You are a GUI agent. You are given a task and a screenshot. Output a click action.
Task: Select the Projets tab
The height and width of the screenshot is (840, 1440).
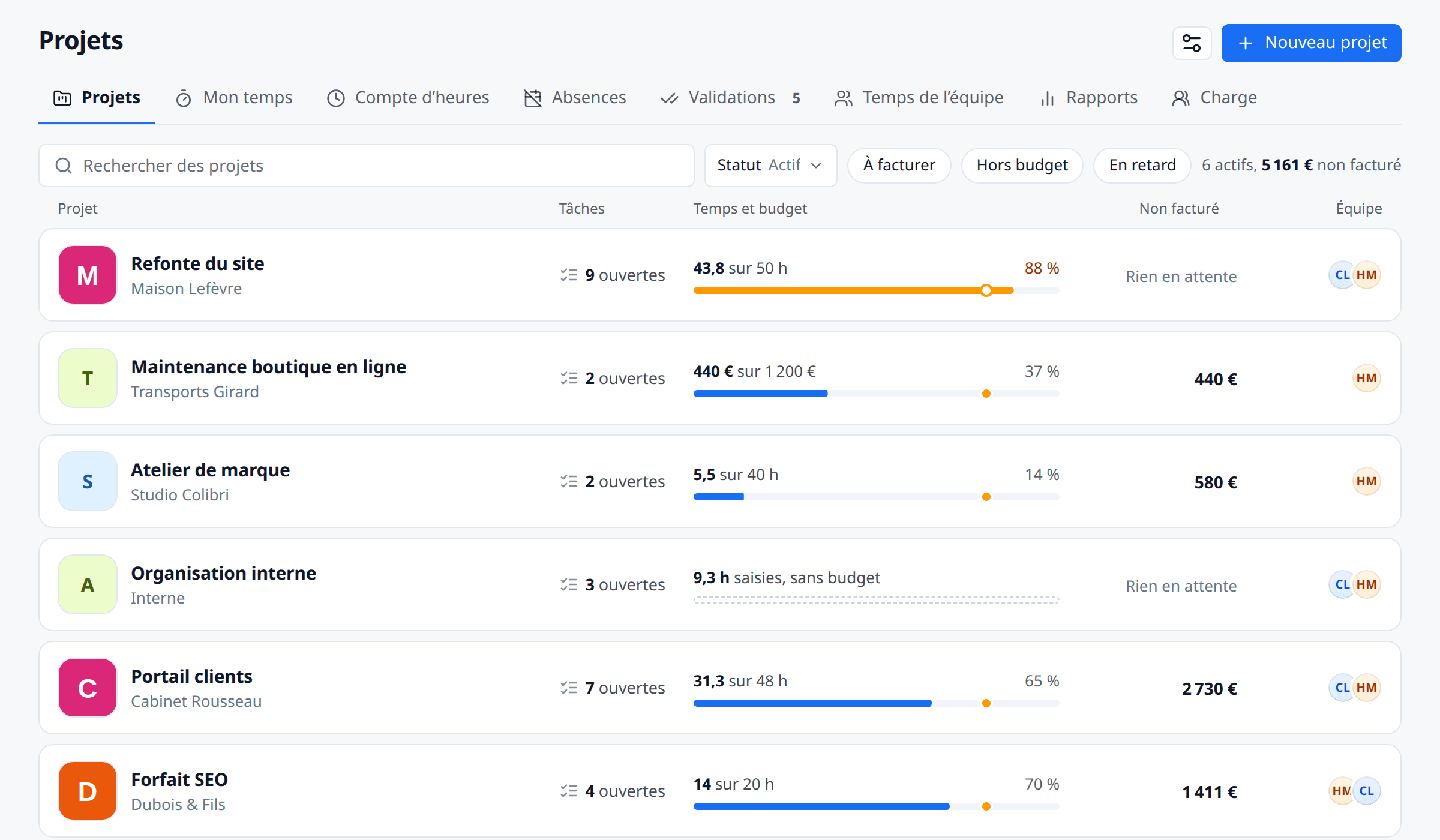pyautogui.click(x=97, y=98)
